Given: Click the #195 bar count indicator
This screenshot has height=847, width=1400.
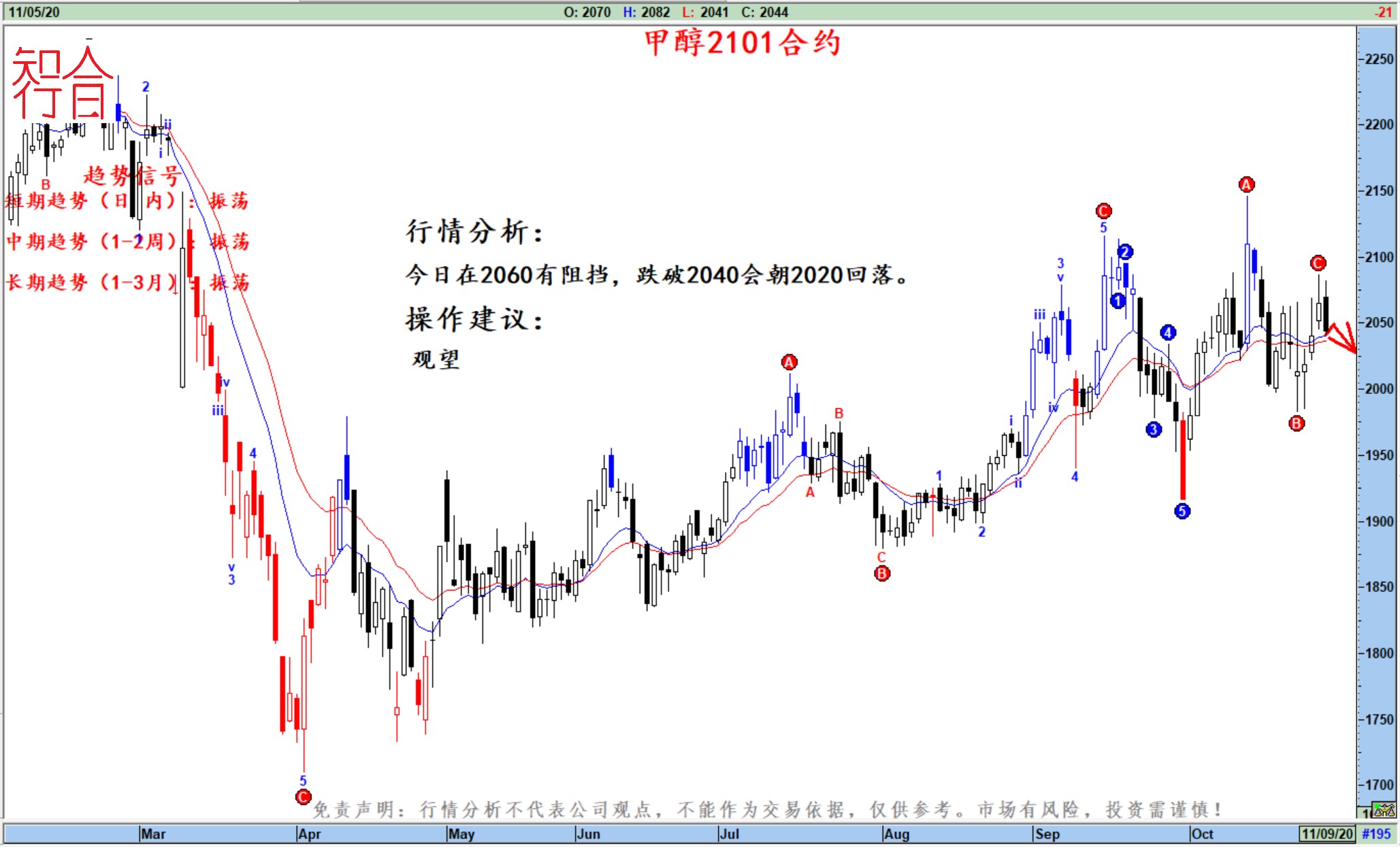Looking at the screenshot, I should (x=1376, y=833).
